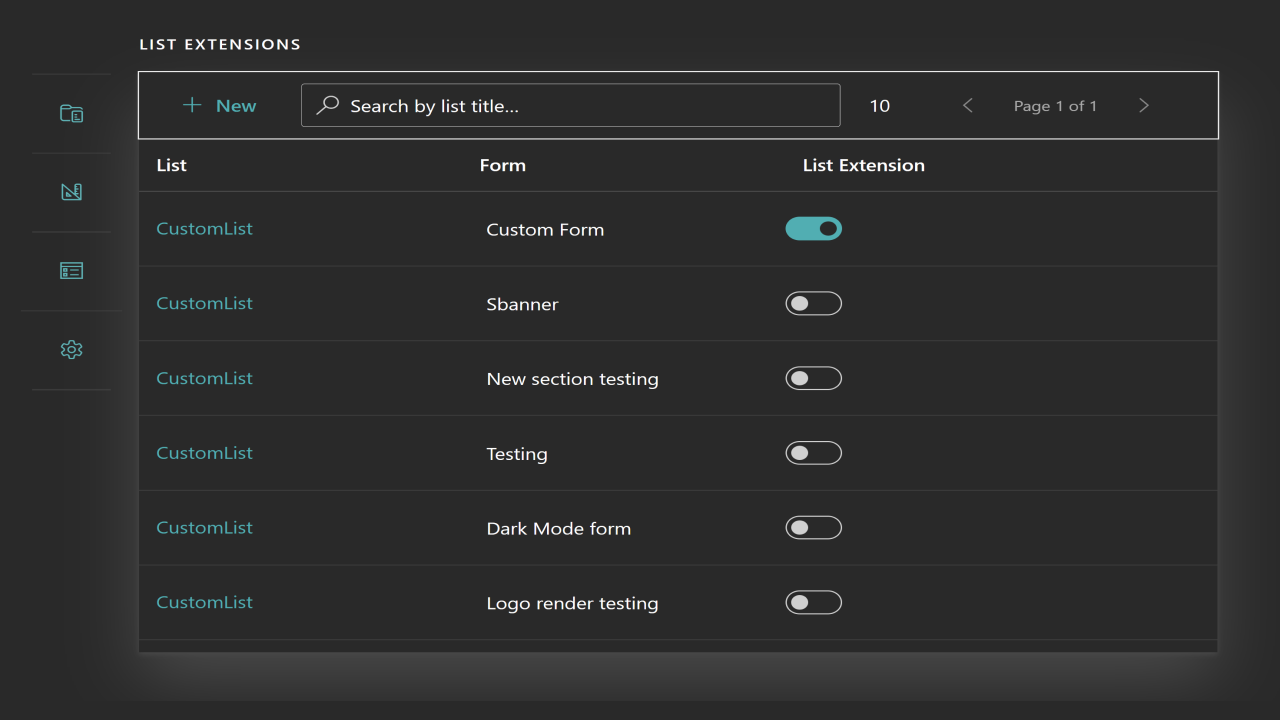Open the form layout icon in sidebar
Viewport: 1280px width, 720px height.
click(71, 271)
